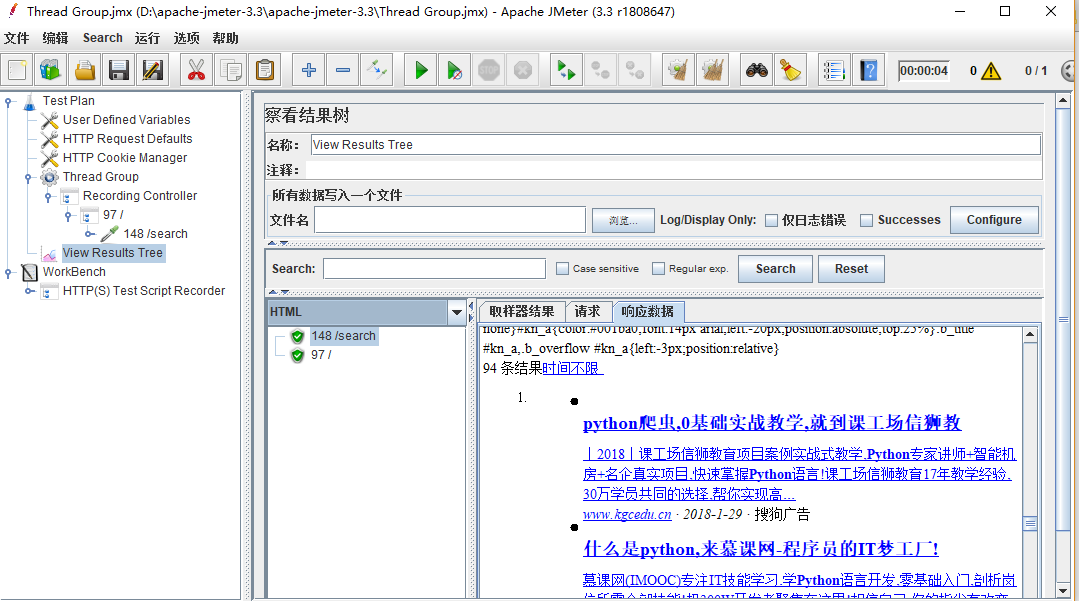
Task: Select the 148 /search sample result
Action: (x=343, y=336)
